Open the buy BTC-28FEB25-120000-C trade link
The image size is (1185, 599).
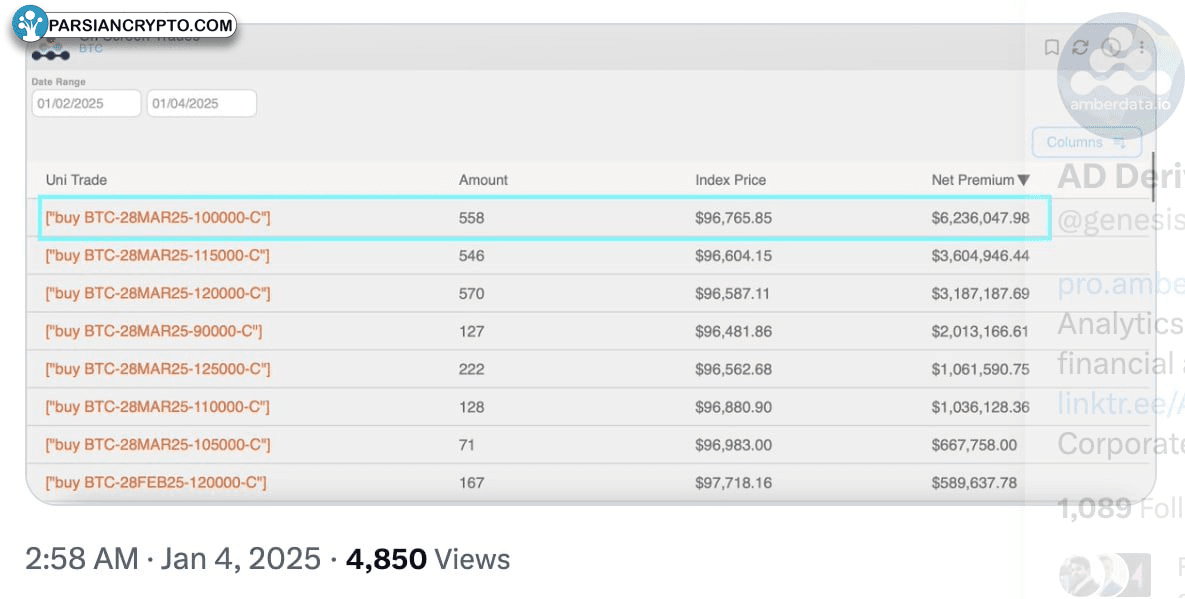(156, 483)
